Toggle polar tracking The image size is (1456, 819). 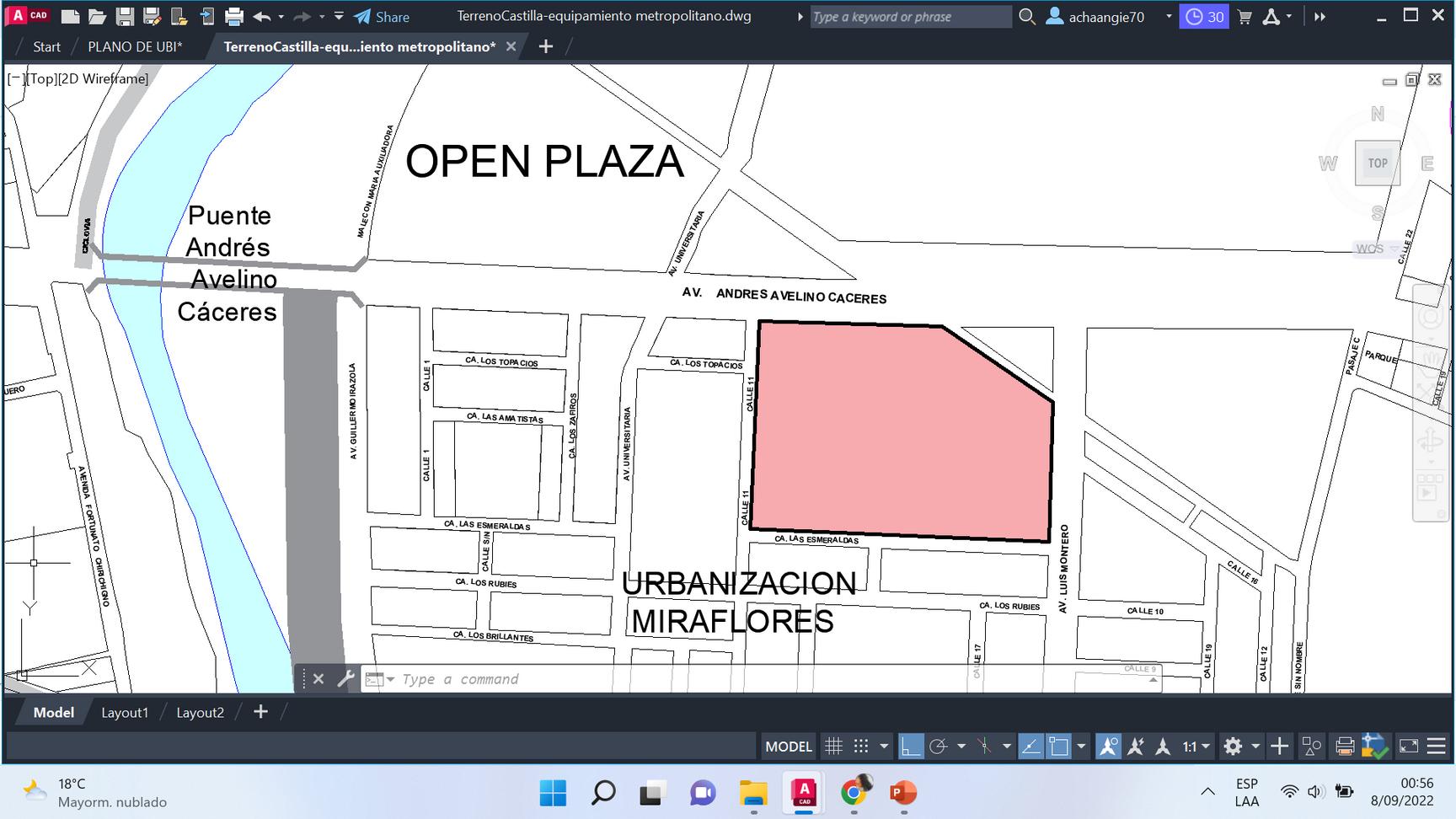click(x=938, y=747)
